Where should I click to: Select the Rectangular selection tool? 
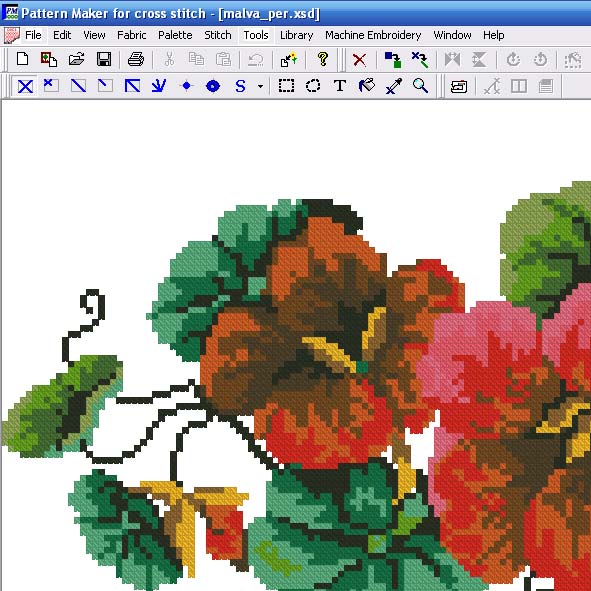coord(286,86)
